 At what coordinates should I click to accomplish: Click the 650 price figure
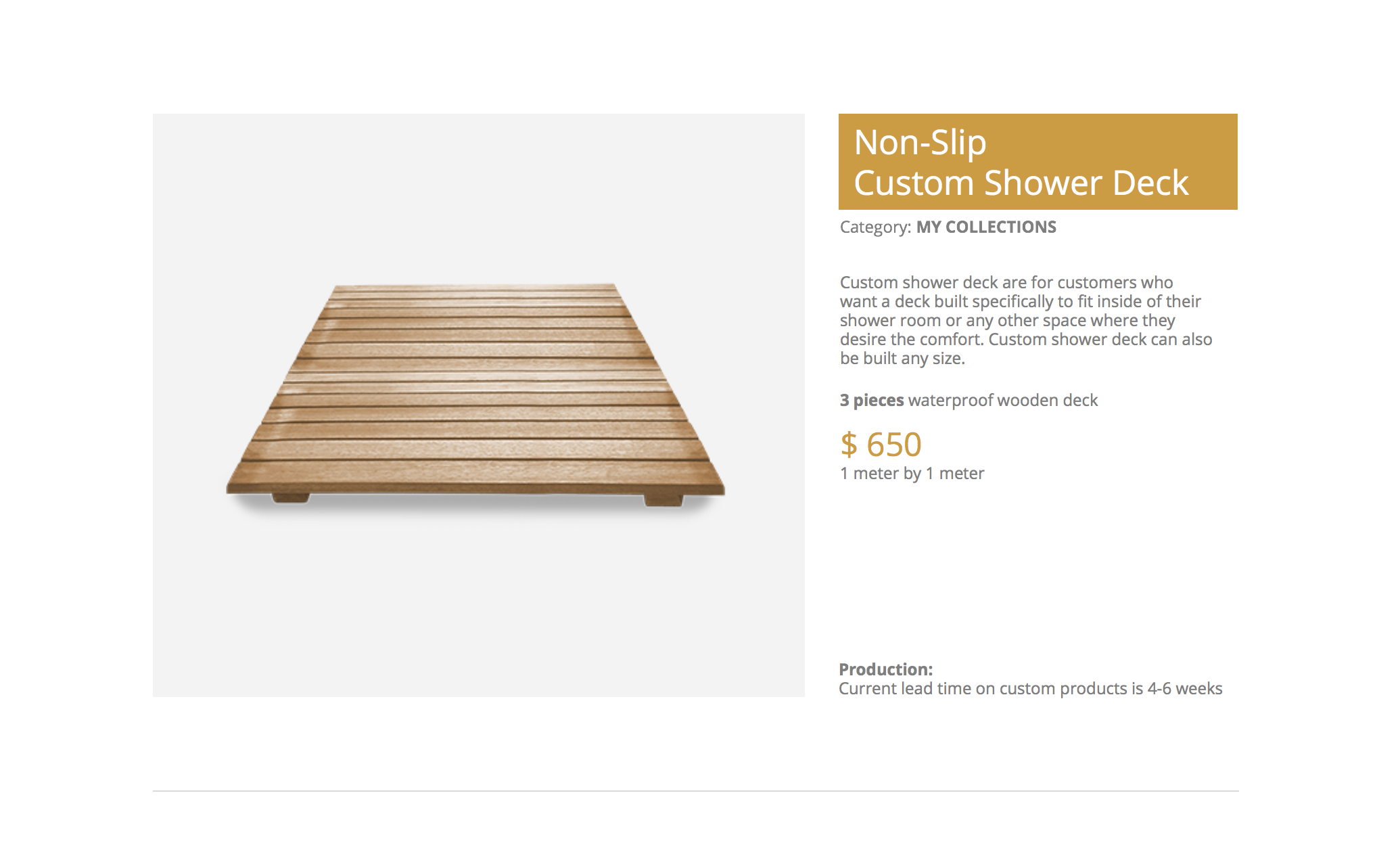pos(894,445)
